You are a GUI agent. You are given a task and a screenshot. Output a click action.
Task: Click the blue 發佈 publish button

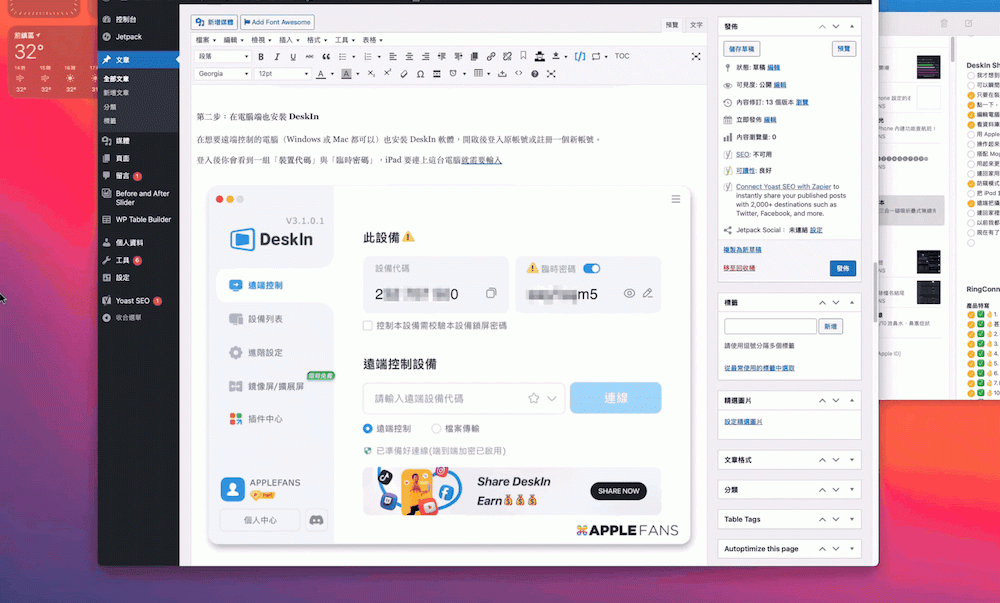click(x=842, y=268)
